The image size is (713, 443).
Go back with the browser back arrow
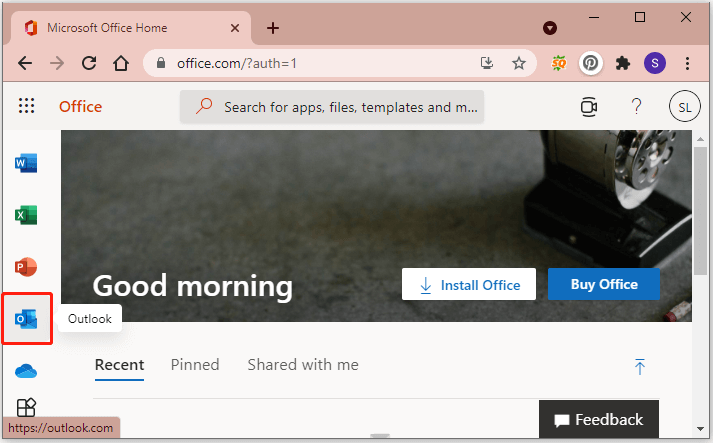coord(25,63)
